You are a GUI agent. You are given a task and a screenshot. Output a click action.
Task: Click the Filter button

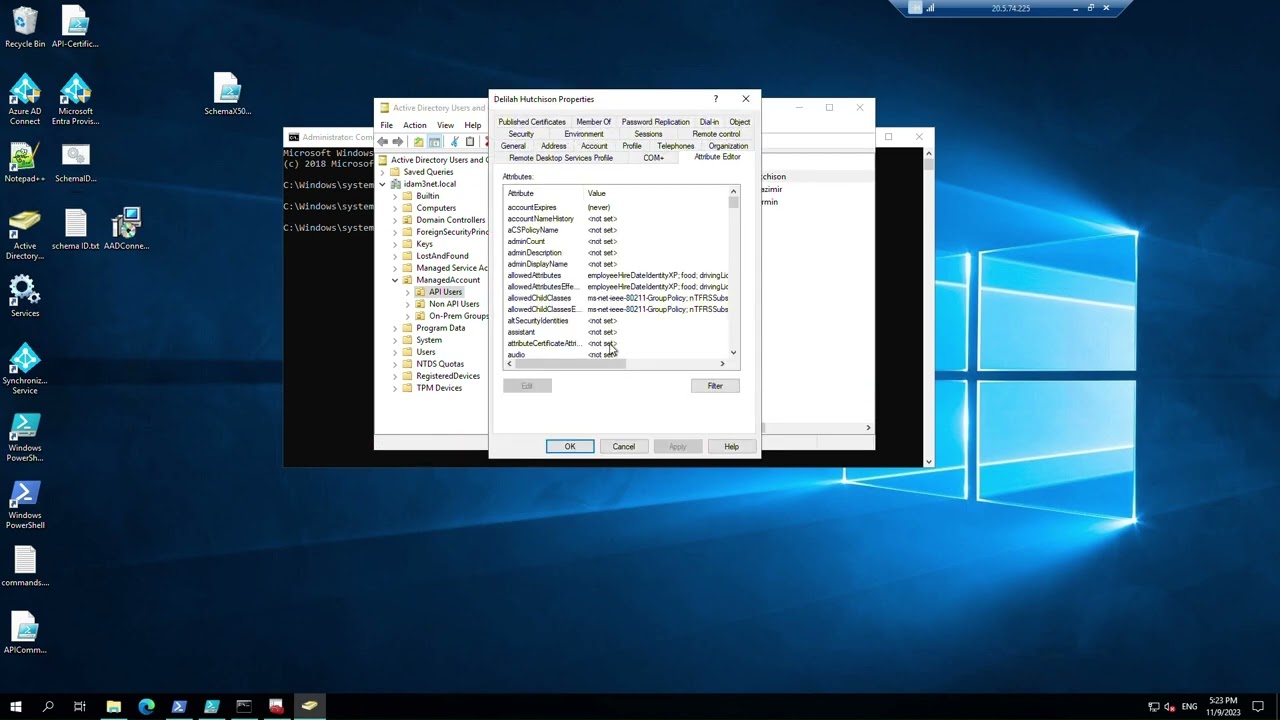click(715, 386)
